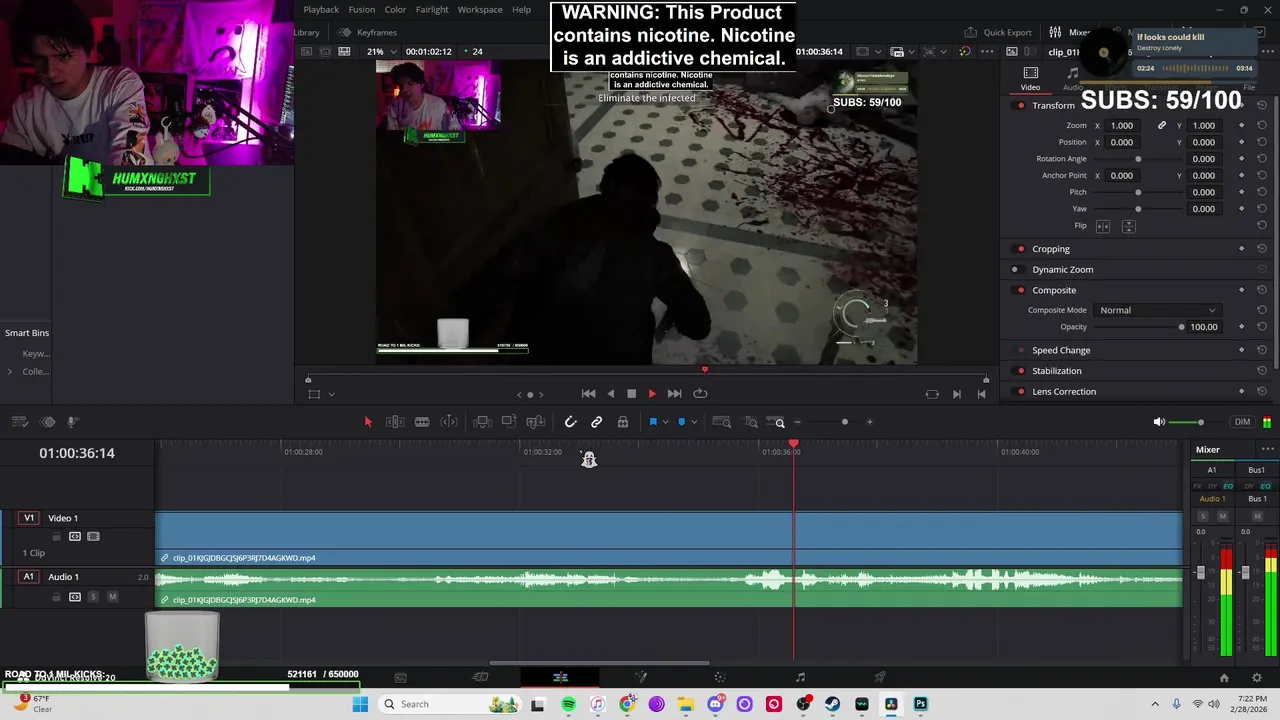The width and height of the screenshot is (1280, 720).
Task: Adjust the timeline zoom slider handle
Action: click(x=844, y=422)
